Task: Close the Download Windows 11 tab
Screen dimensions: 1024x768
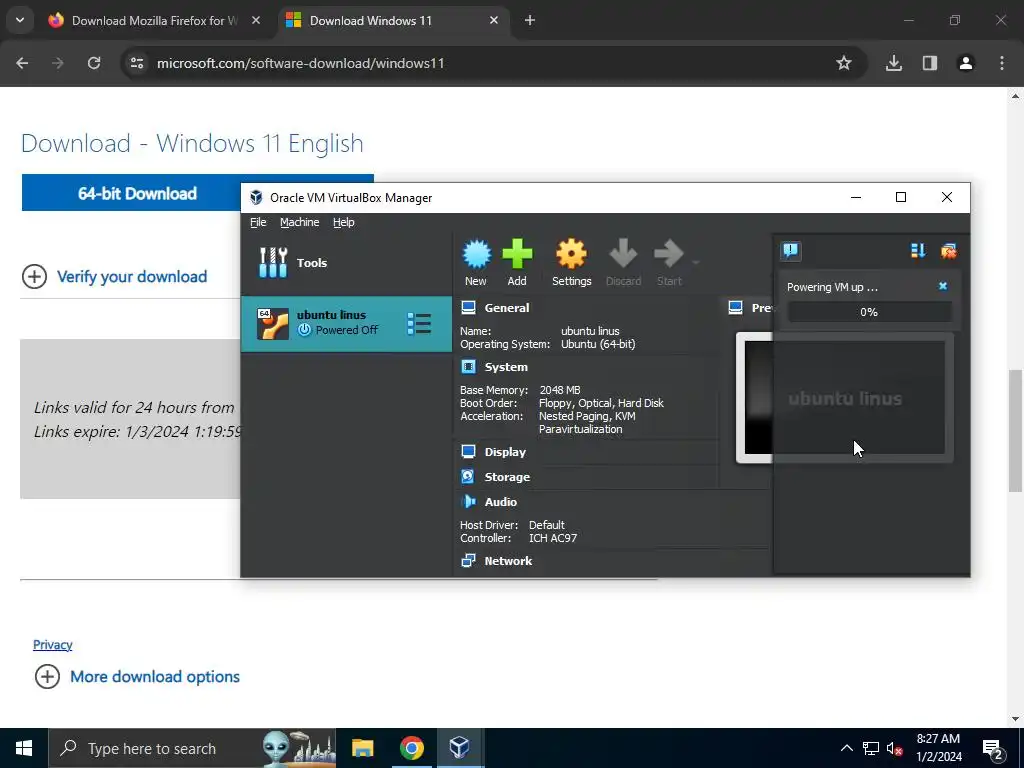Action: point(494,21)
